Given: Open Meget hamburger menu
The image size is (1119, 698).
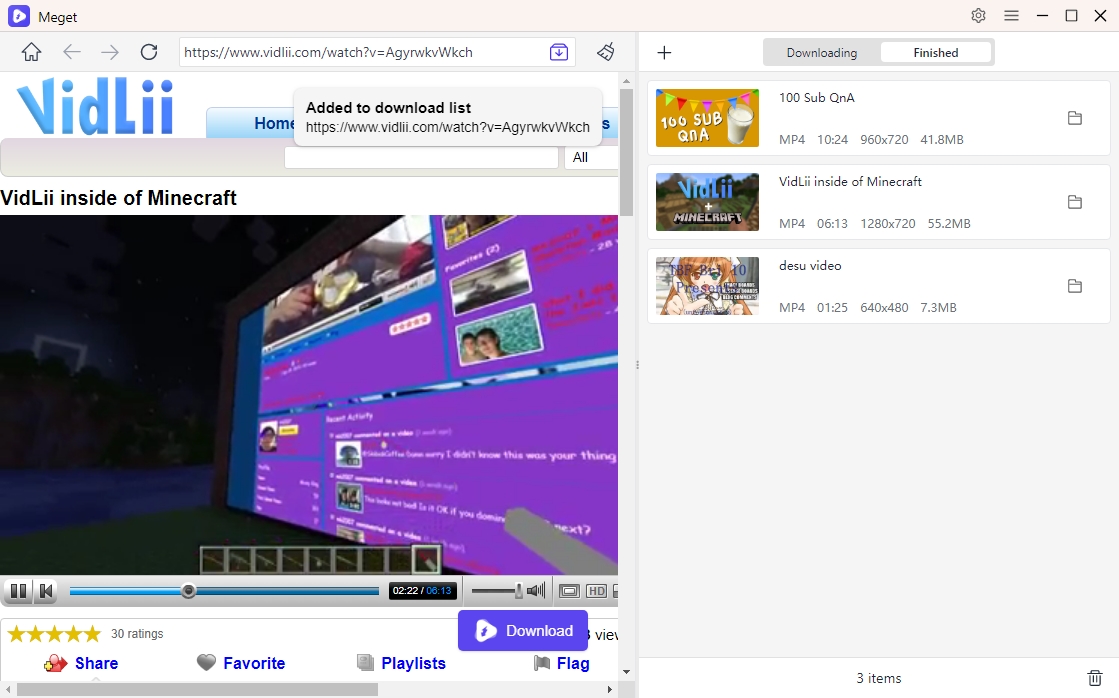Looking at the screenshot, I should pyautogui.click(x=1011, y=16).
